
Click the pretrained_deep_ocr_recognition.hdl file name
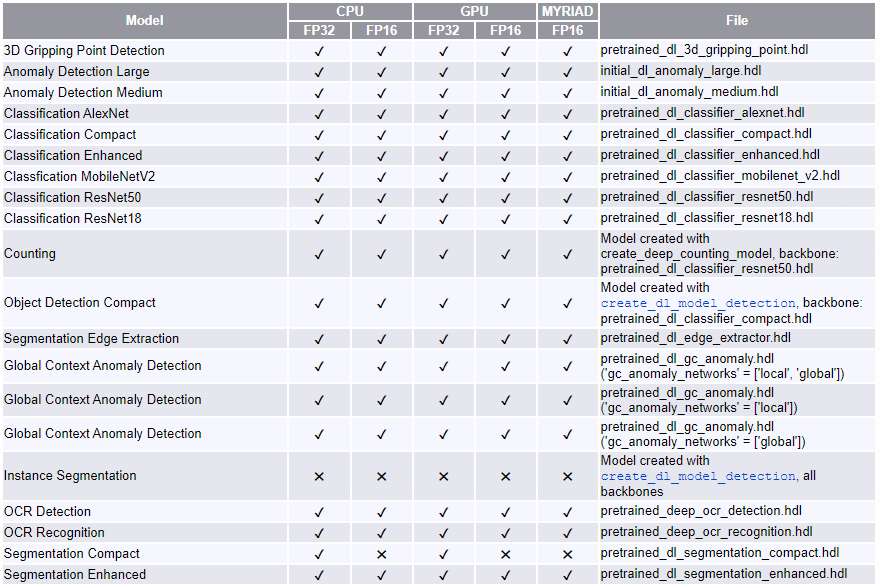click(x=707, y=532)
